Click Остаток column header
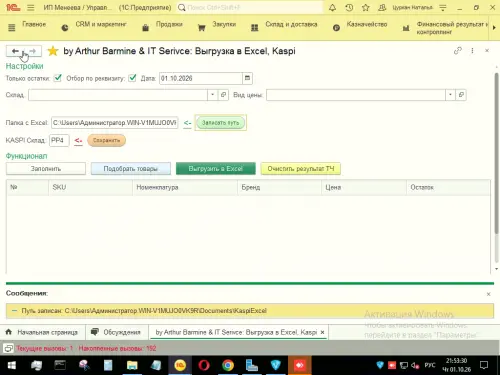Viewport: 500px width, 375px height. pos(448,187)
